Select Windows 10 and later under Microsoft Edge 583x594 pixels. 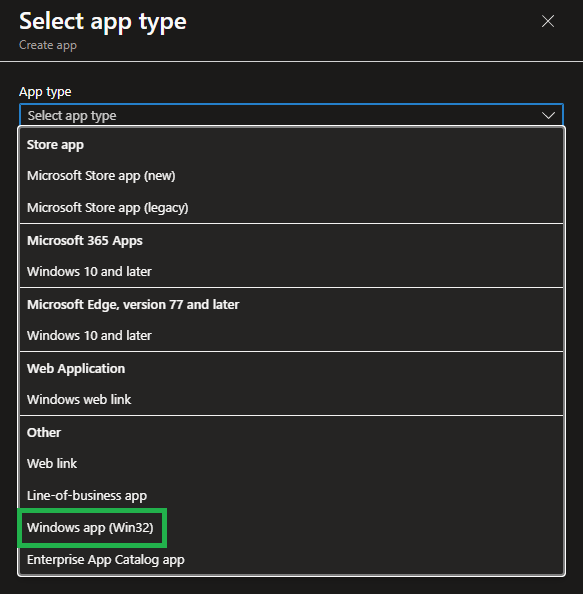(89, 336)
